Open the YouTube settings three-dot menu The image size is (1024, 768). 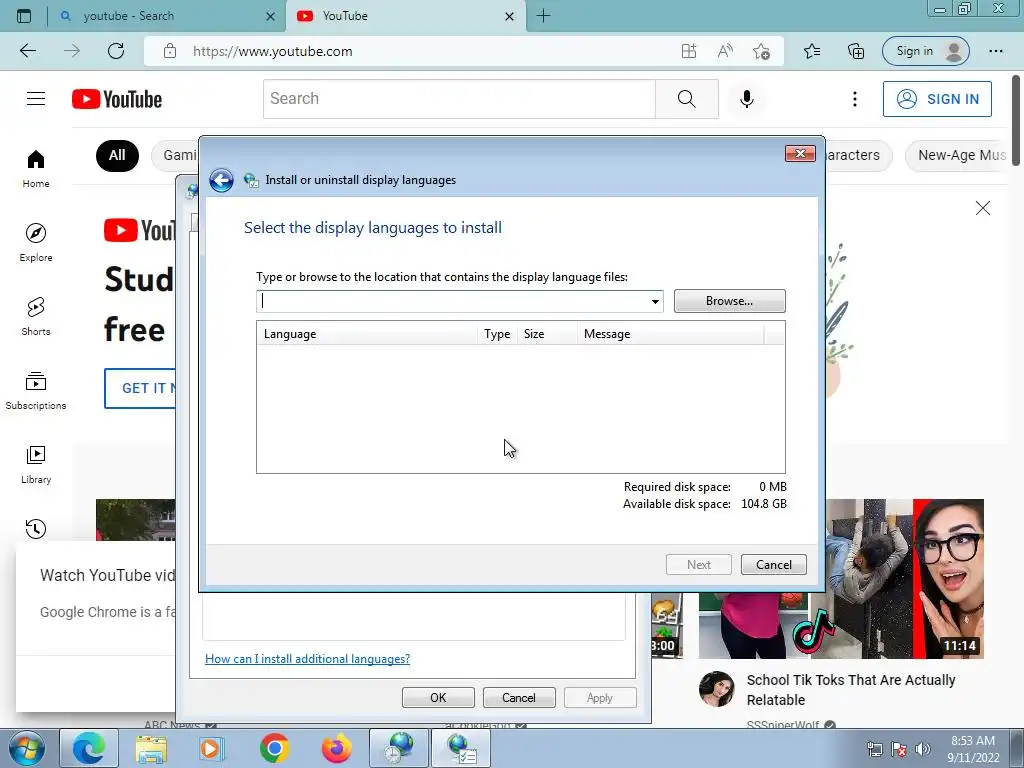tap(855, 99)
